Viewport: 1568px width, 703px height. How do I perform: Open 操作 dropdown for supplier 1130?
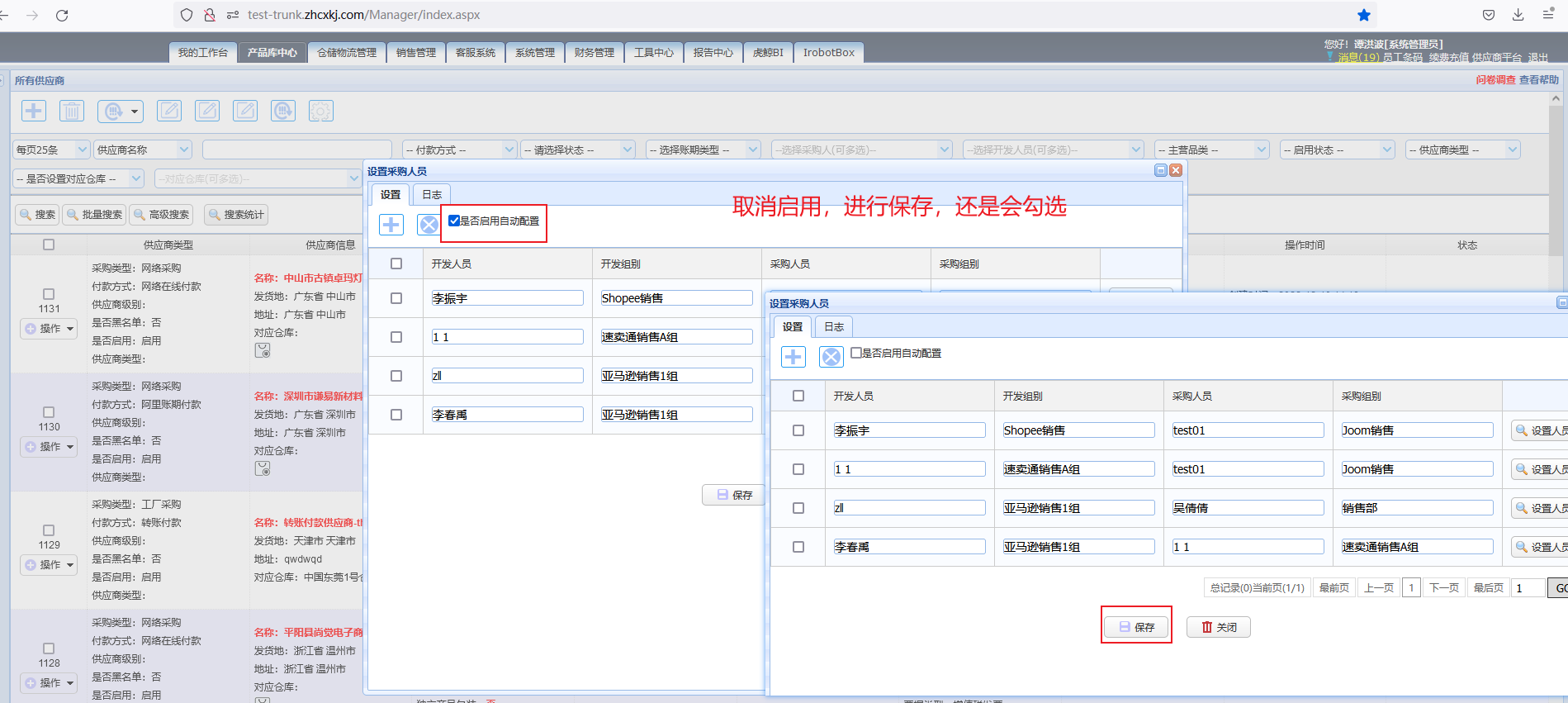(x=50, y=447)
